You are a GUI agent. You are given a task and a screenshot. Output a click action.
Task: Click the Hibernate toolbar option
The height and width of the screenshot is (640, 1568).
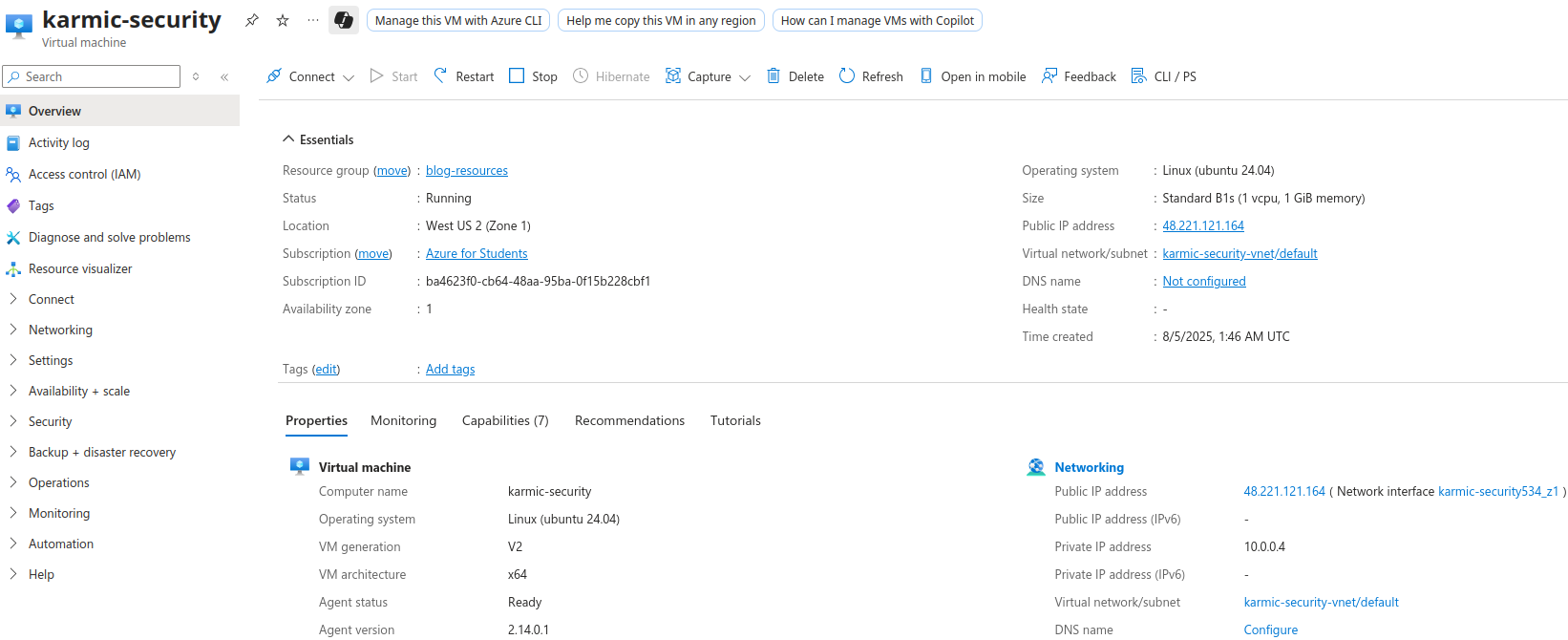coord(611,76)
